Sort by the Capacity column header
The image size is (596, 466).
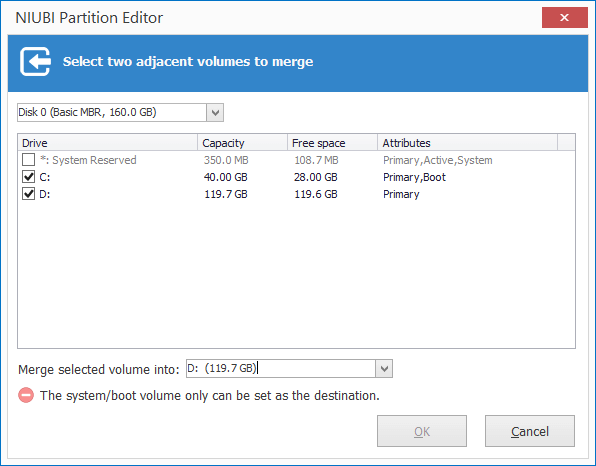pyautogui.click(x=243, y=143)
